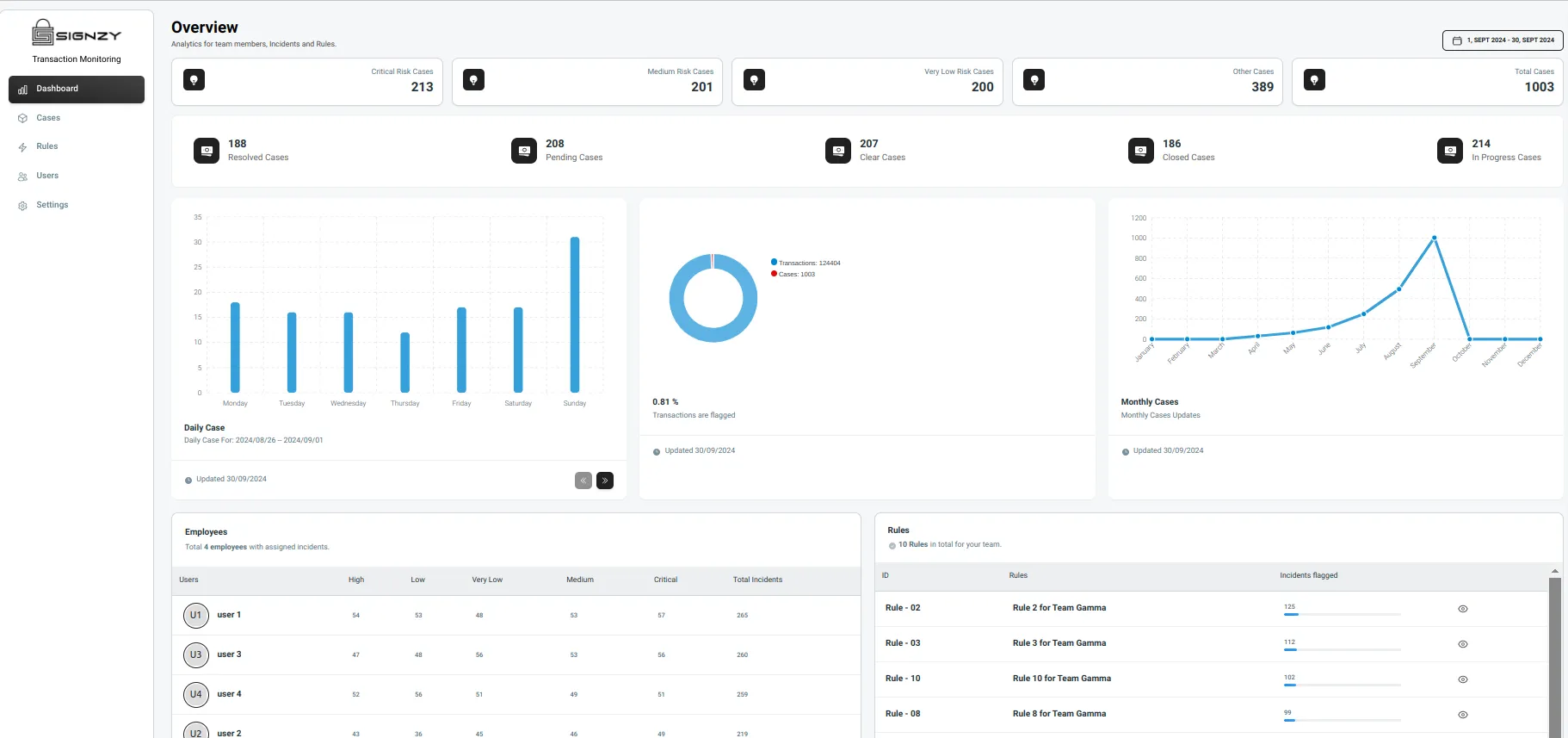This screenshot has height=738, width=1568.
Task: Click the Cases cube icon in sidebar
Action: (23, 119)
